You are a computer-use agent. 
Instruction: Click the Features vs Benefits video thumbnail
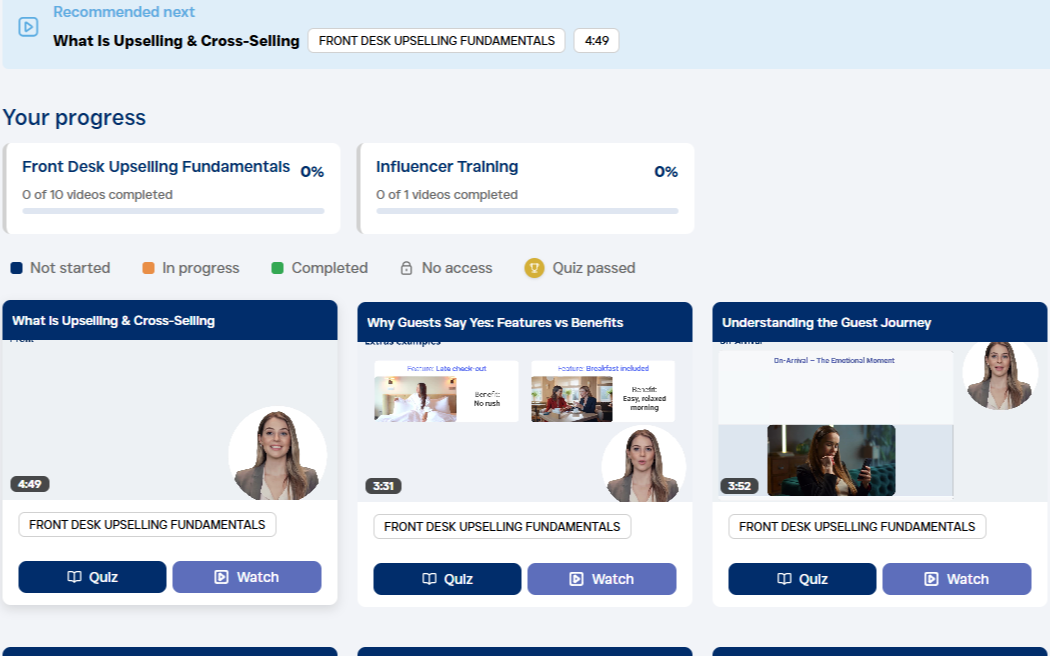click(x=525, y=422)
